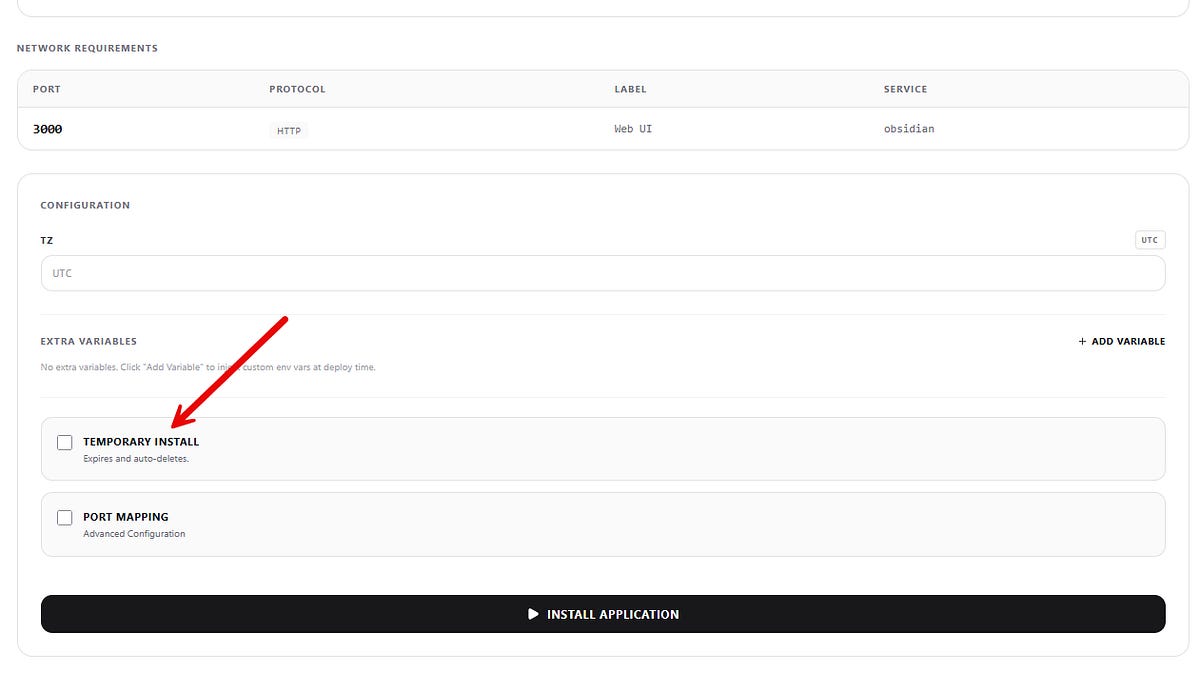Click the Configuration heading
Image resolution: width=1200 pixels, height=675 pixels.
tap(85, 205)
